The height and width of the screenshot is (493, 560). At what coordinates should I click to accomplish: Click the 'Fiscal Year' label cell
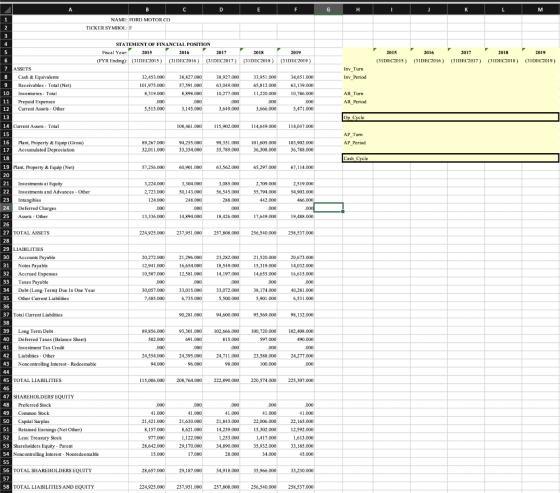114,53
